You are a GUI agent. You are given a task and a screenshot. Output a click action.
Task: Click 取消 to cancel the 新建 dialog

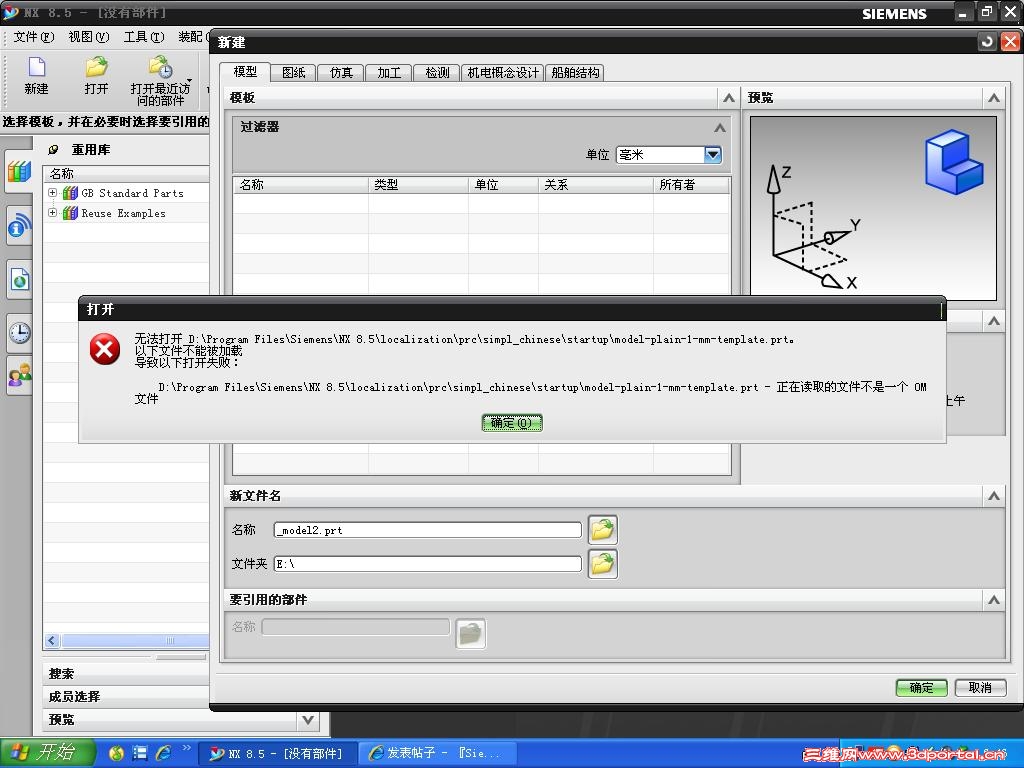[980, 688]
